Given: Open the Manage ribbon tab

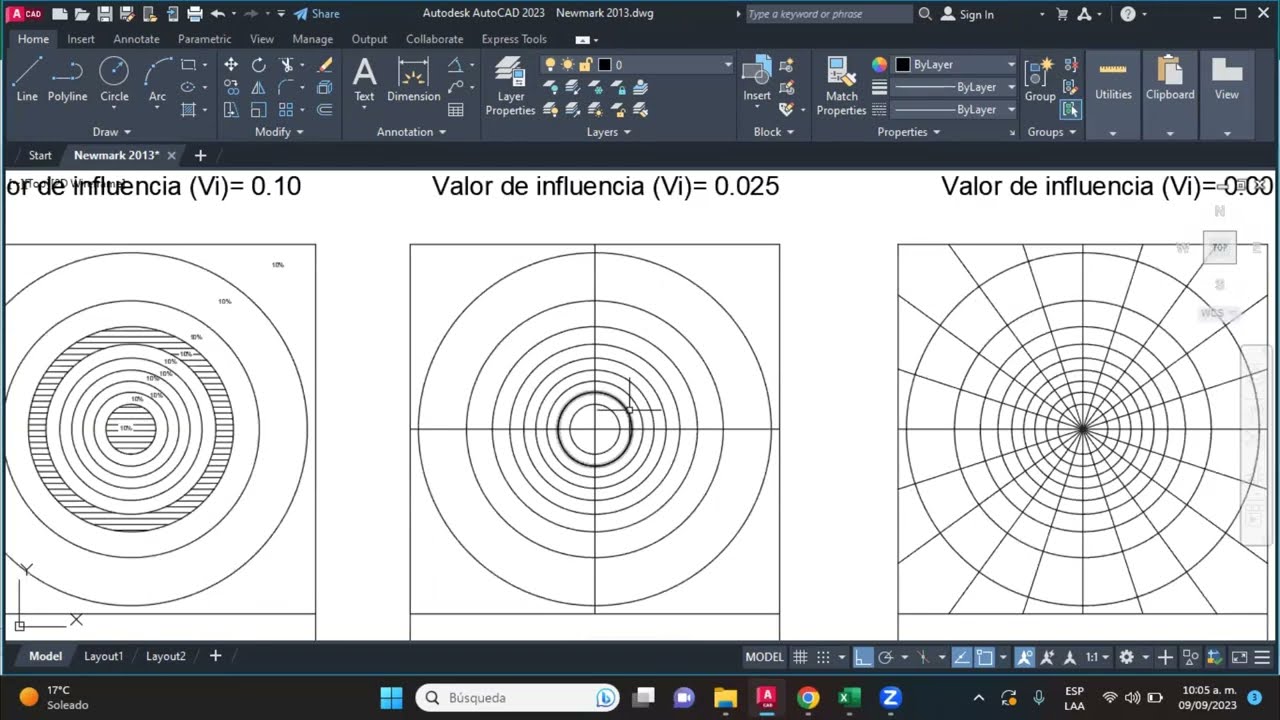Looking at the screenshot, I should click(x=312, y=39).
